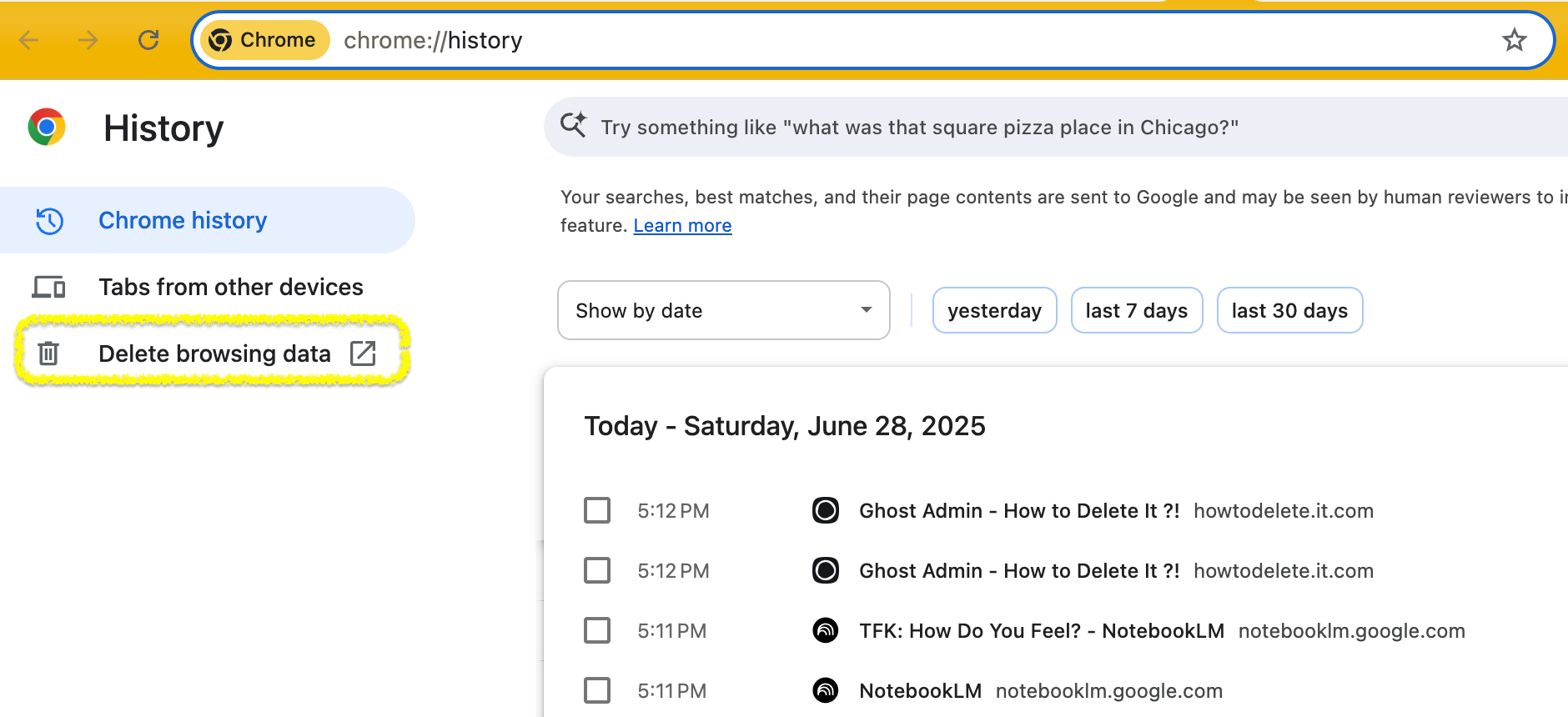Click the Chrome logo beside History title
1568x717 pixels.
(x=47, y=128)
